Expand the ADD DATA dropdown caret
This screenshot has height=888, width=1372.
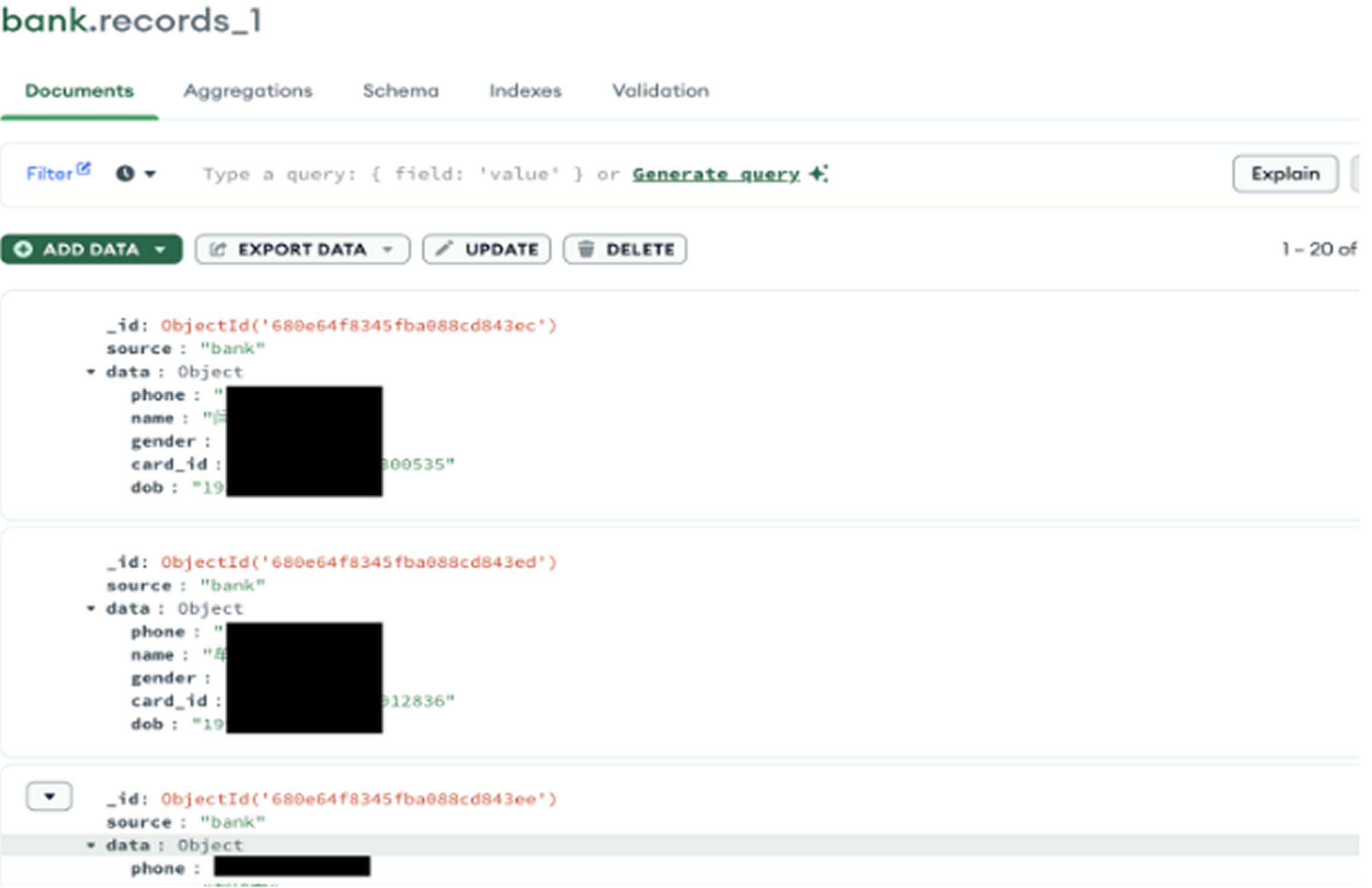point(160,250)
